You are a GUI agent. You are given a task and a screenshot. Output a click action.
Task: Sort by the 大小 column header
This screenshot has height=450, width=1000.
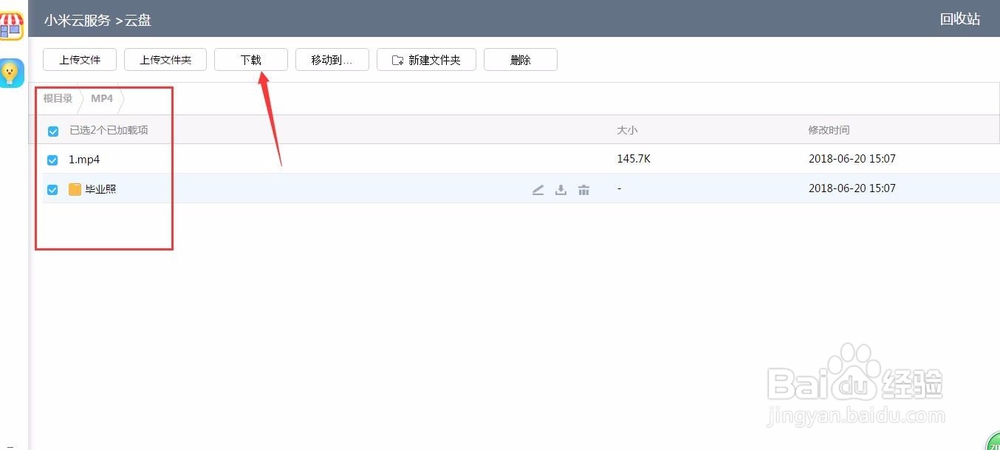click(627, 130)
